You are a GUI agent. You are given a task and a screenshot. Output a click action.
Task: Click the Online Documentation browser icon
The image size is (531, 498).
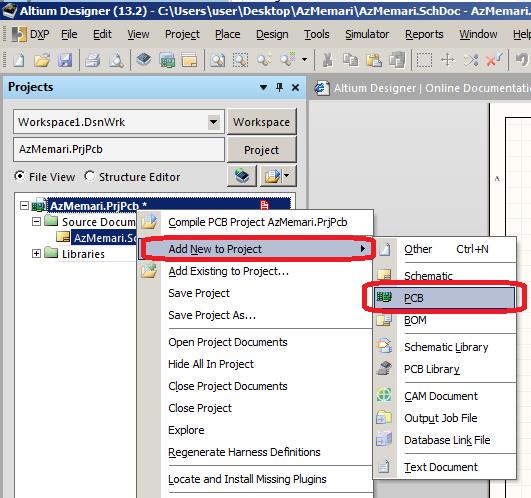click(321, 88)
